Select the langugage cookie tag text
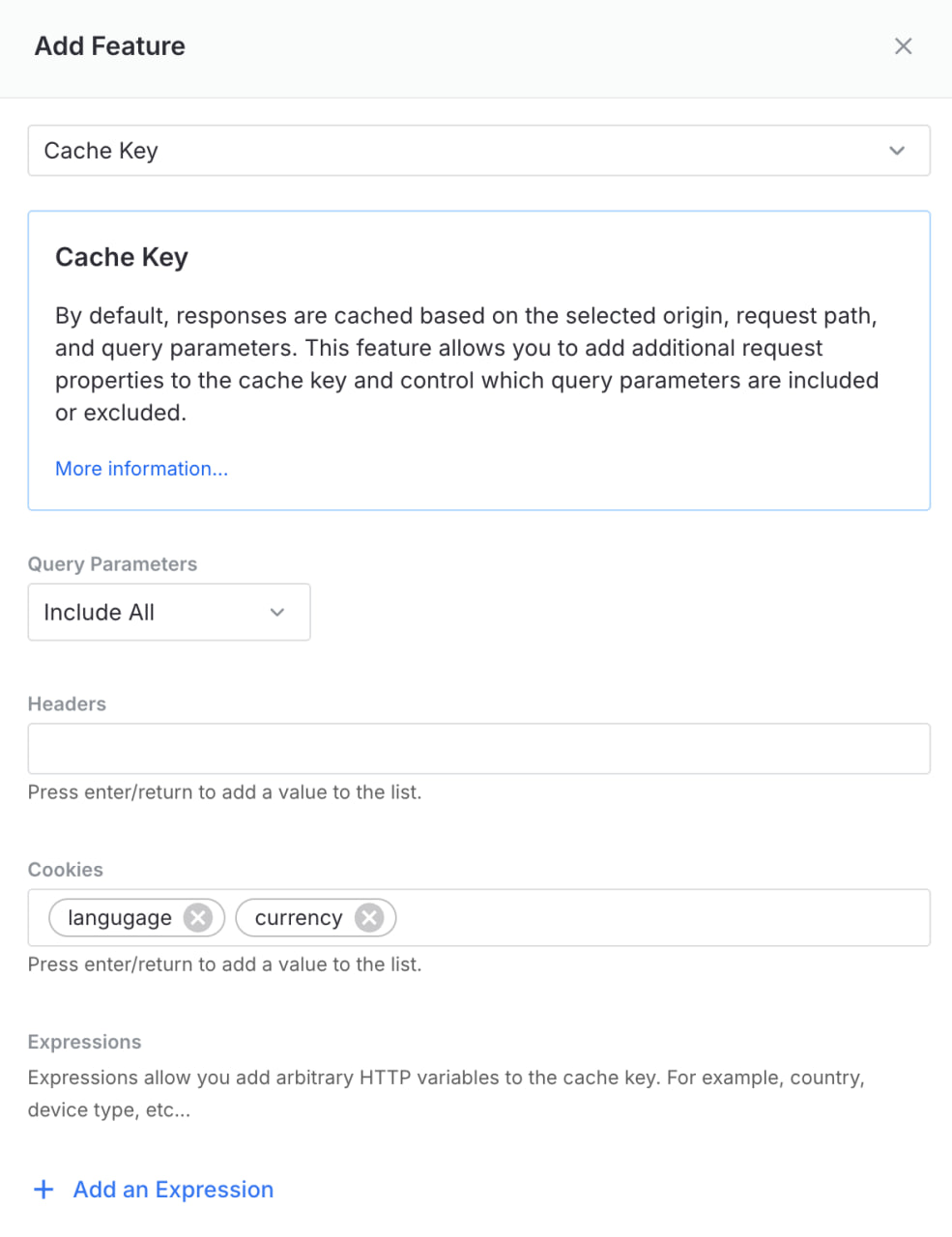This screenshot has width=952, height=1237. click(120, 917)
